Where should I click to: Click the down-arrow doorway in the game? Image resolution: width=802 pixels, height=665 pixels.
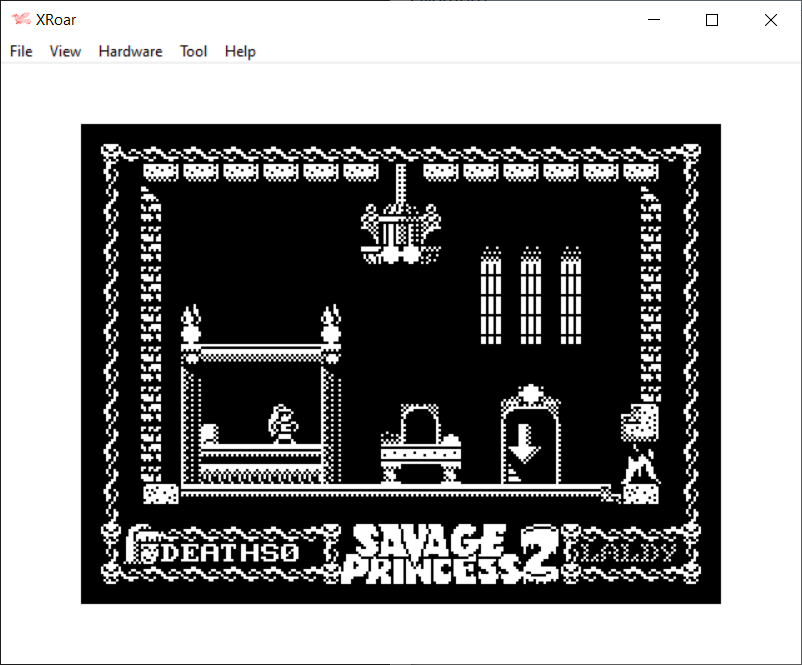coord(530,436)
